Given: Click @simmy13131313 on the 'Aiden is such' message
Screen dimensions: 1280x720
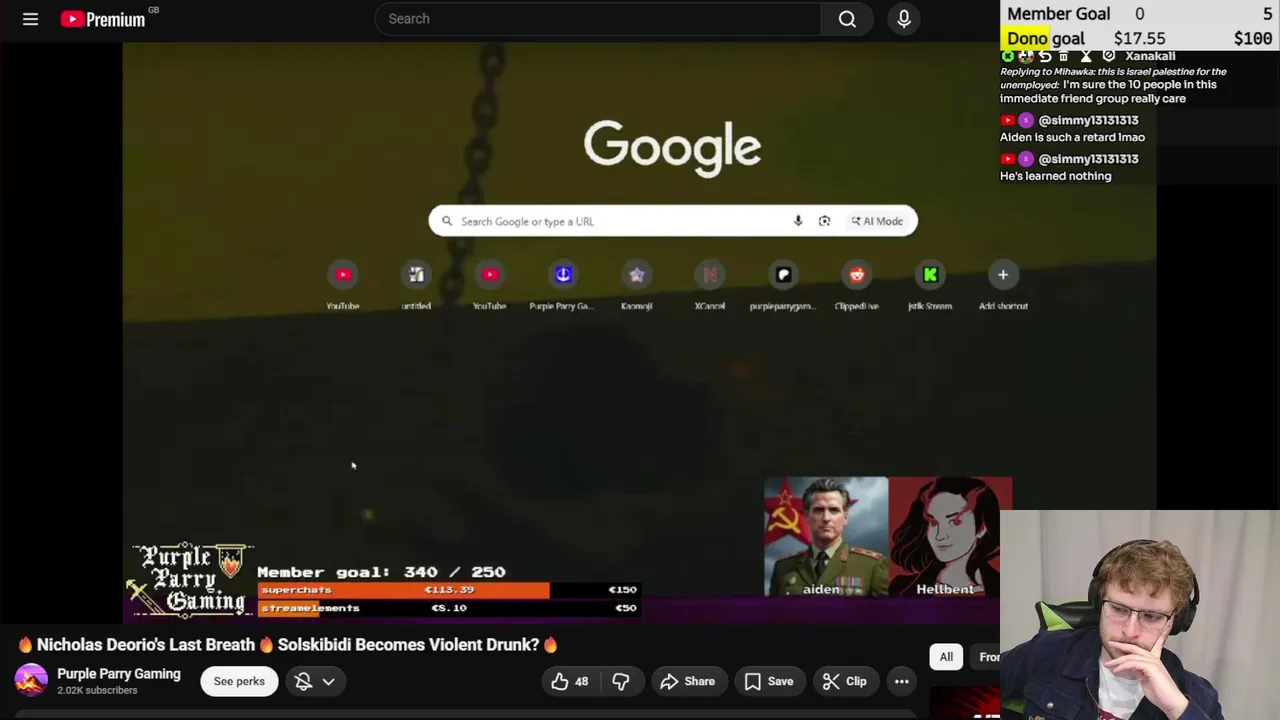Looking at the screenshot, I should click(x=1088, y=120).
